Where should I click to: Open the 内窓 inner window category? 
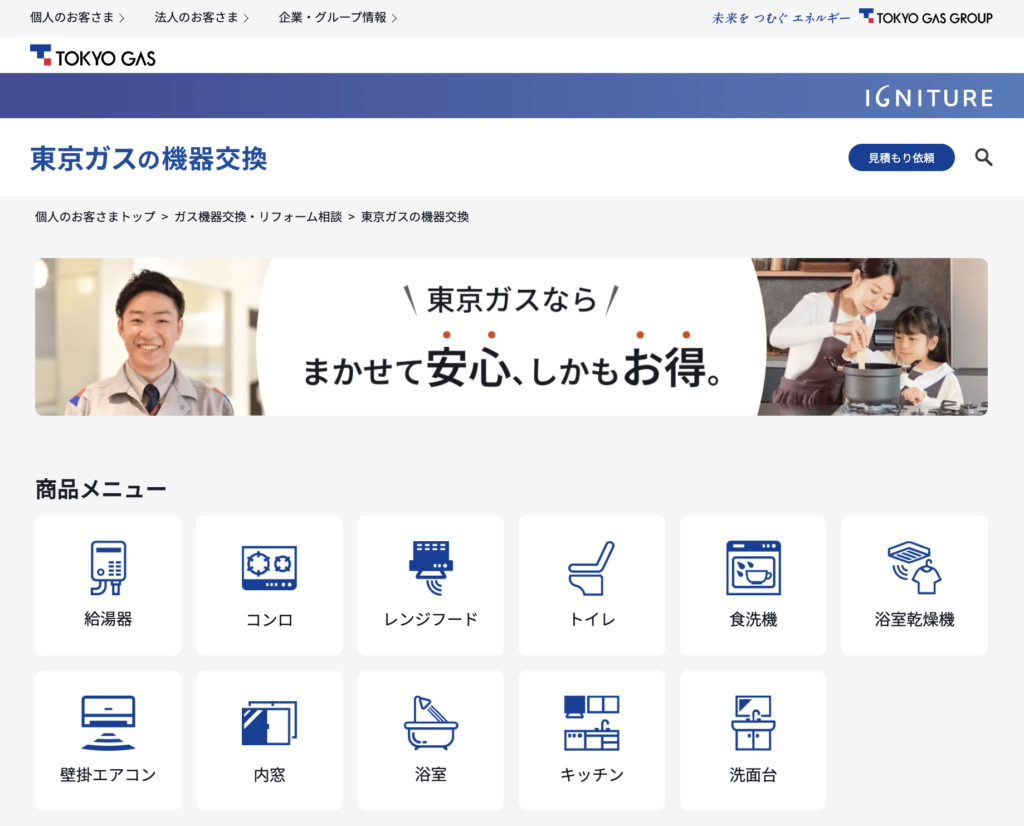269,740
